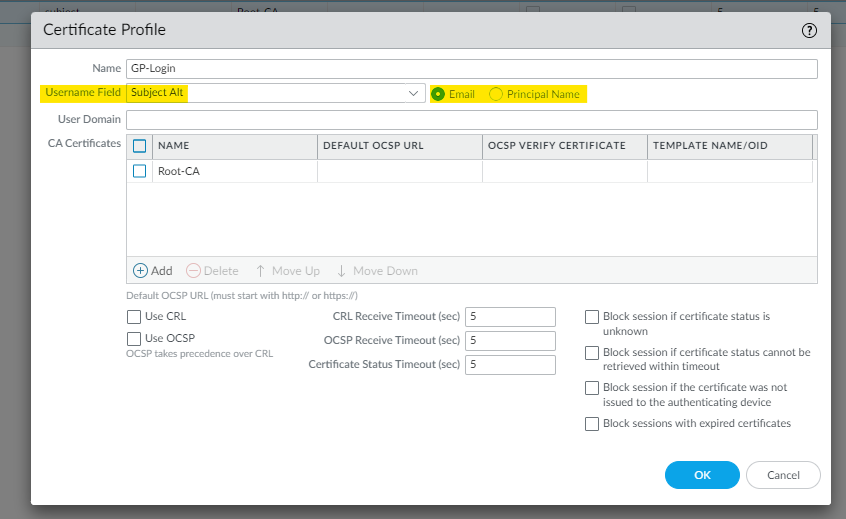This screenshot has height=519, width=846.
Task: Check Block session if certificate status unknown
Action: (x=592, y=317)
